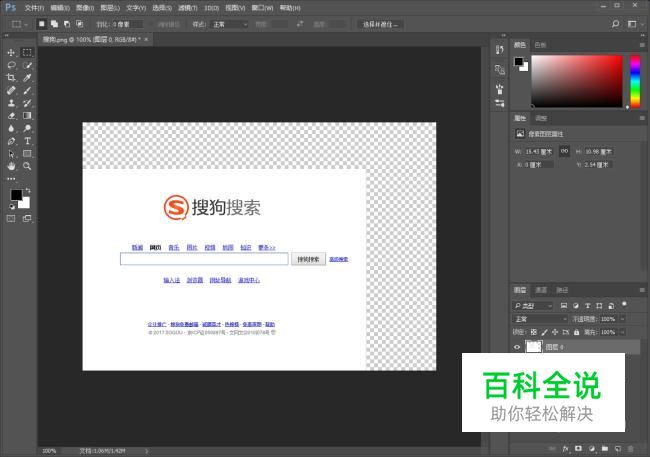Toggle the lock all layer button
Viewport: 650px width, 457px height.
tap(574, 331)
